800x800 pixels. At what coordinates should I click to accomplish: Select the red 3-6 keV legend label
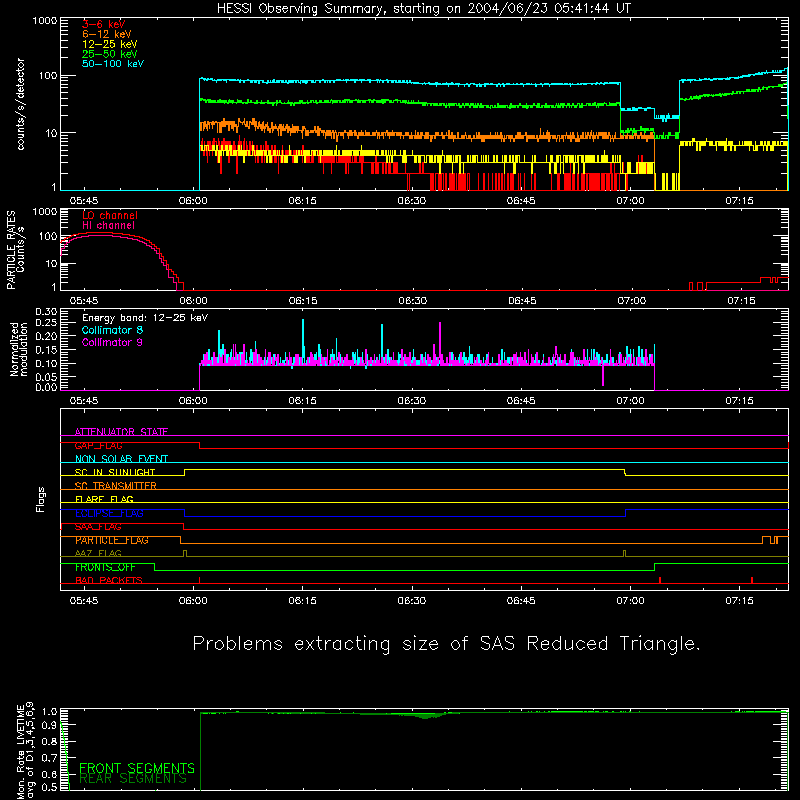pos(104,24)
